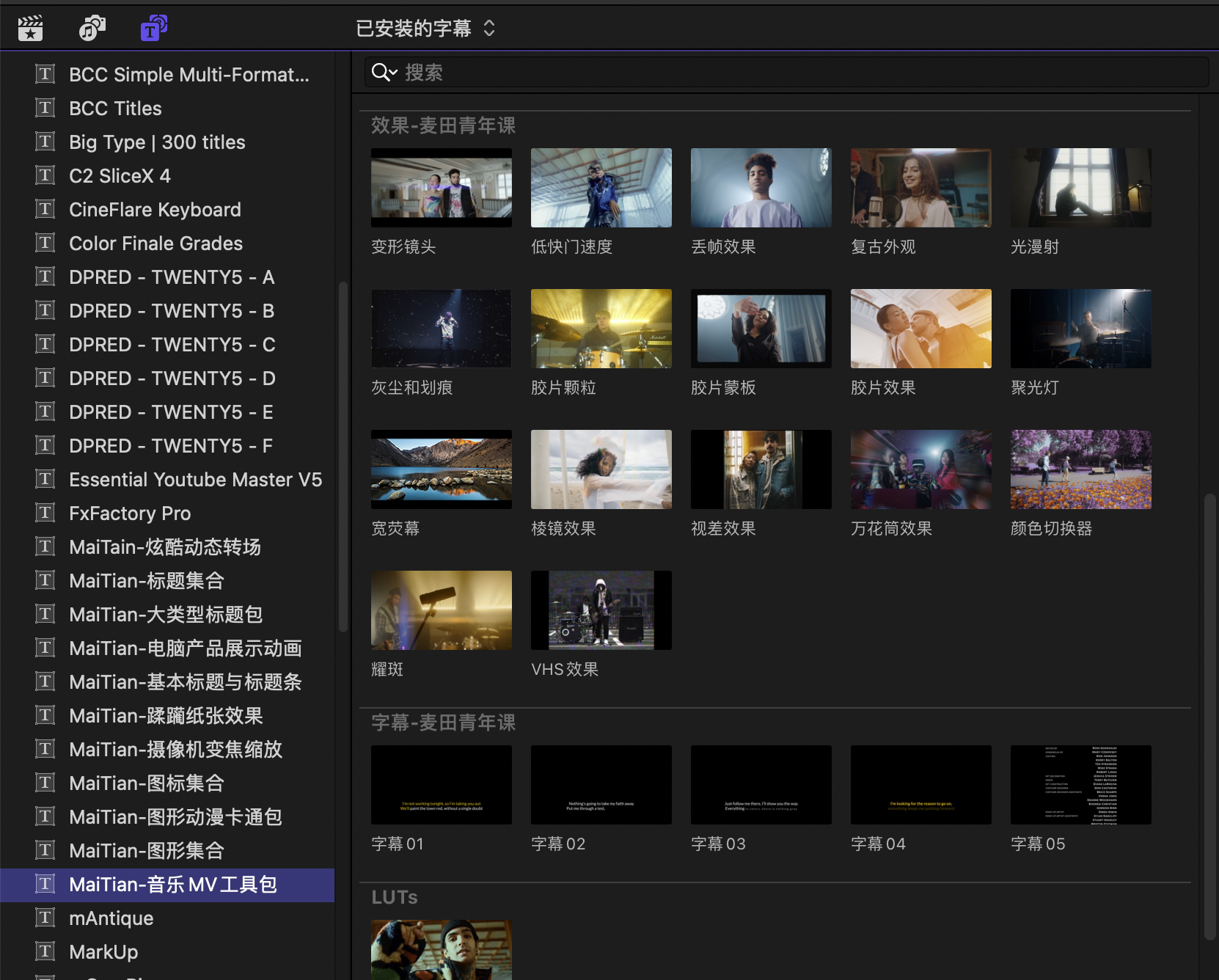Screen dimensions: 1219x980
Task: Choose the 灰尘和划痕 thumbnail
Action: (442, 329)
